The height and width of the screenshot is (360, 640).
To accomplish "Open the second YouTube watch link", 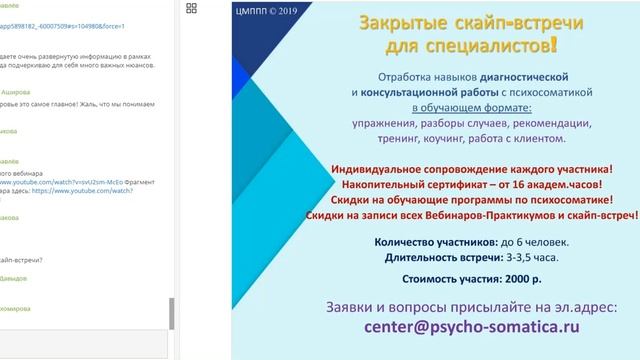I will pyautogui.click(x=82, y=191).
